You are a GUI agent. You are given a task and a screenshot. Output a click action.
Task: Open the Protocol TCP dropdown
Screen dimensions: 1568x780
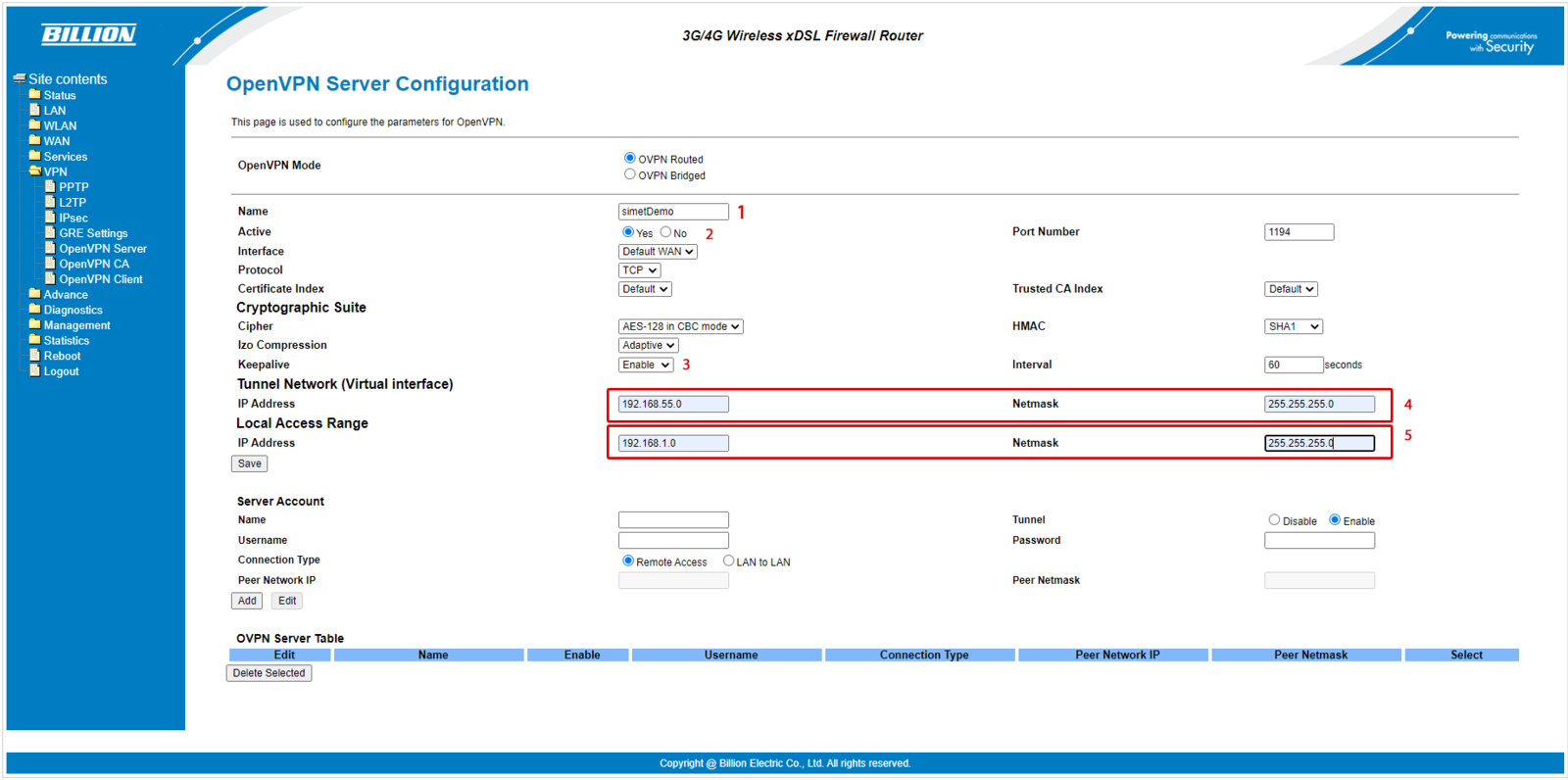[639, 270]
